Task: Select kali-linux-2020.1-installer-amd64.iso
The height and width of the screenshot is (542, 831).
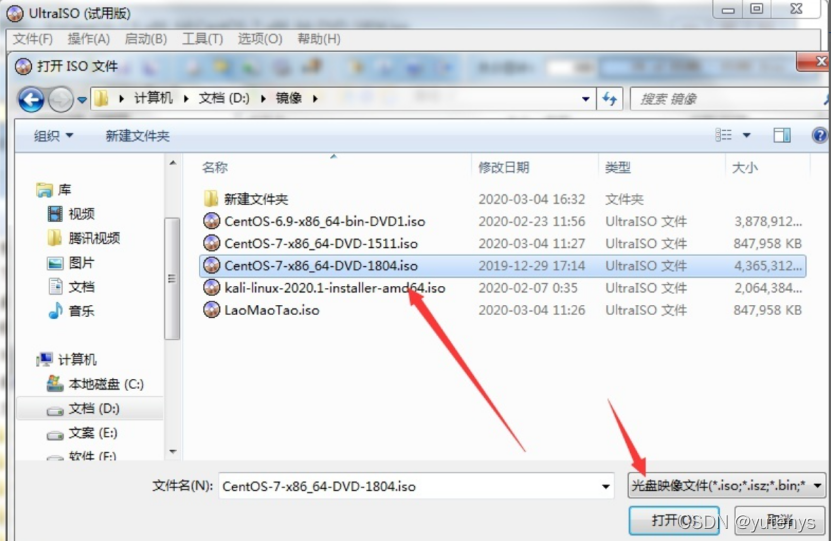Action: [334, 288]
